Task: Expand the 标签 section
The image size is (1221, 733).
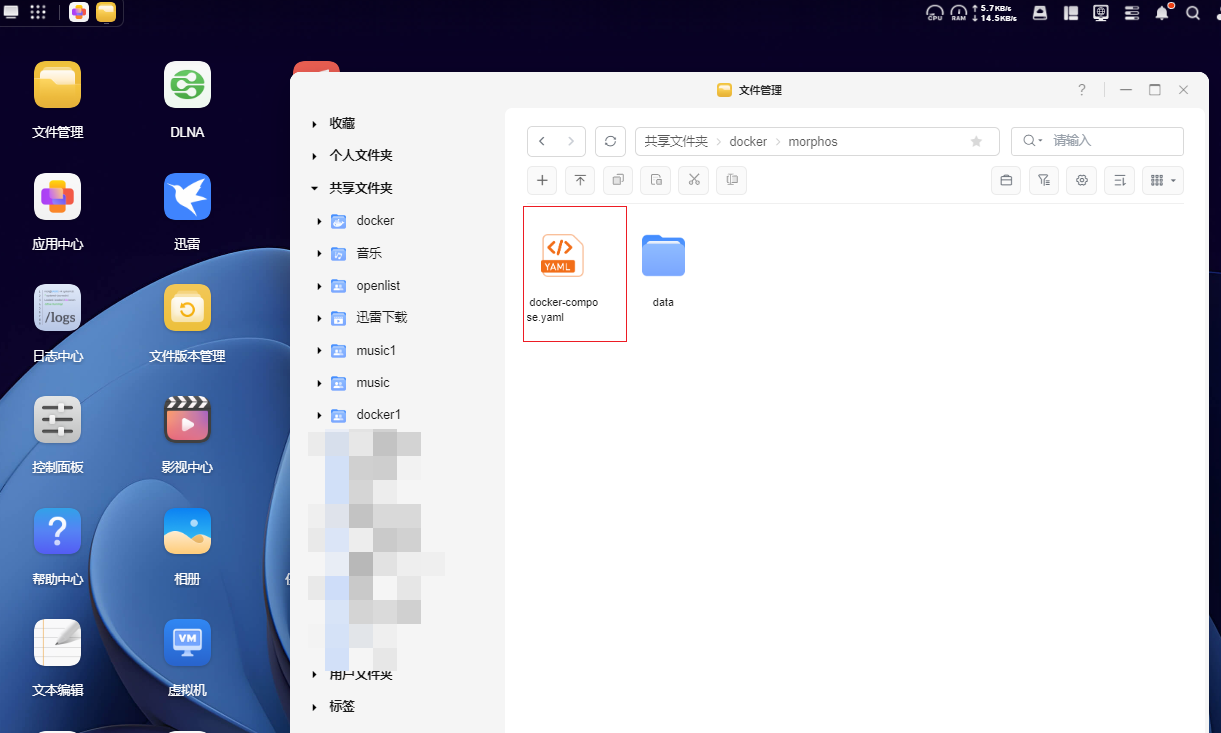Action: 315,706
